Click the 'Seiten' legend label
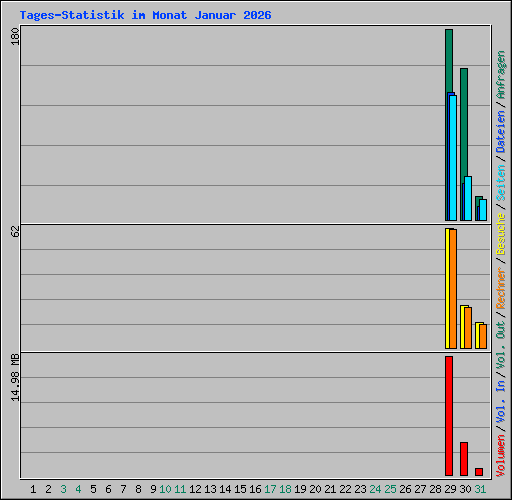The image size is (512, 500). tap(501, 183)
